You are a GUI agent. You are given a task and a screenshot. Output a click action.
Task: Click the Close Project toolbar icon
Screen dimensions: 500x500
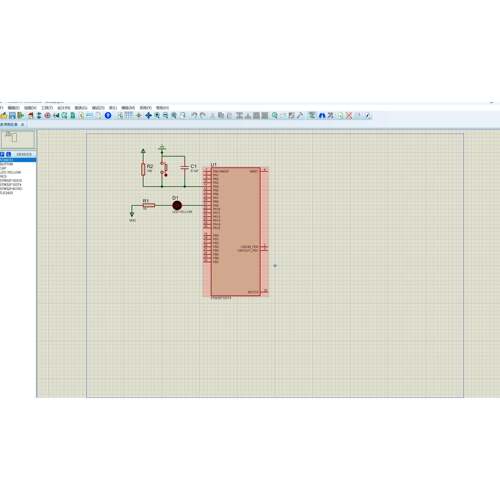tap(21, 116)
